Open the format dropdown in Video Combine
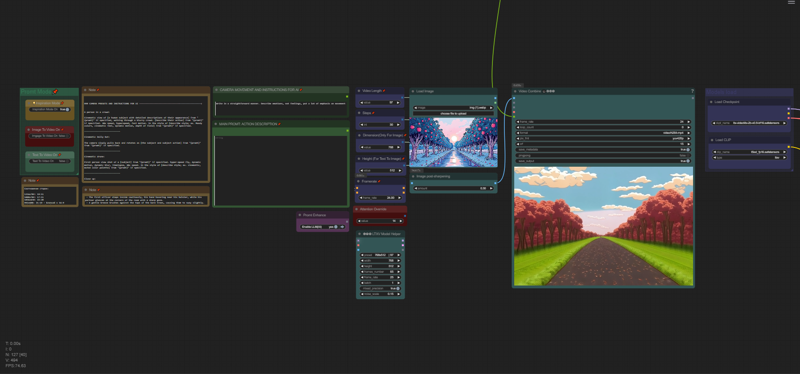This screenshot has width=800, height=374. pos(604,133)
